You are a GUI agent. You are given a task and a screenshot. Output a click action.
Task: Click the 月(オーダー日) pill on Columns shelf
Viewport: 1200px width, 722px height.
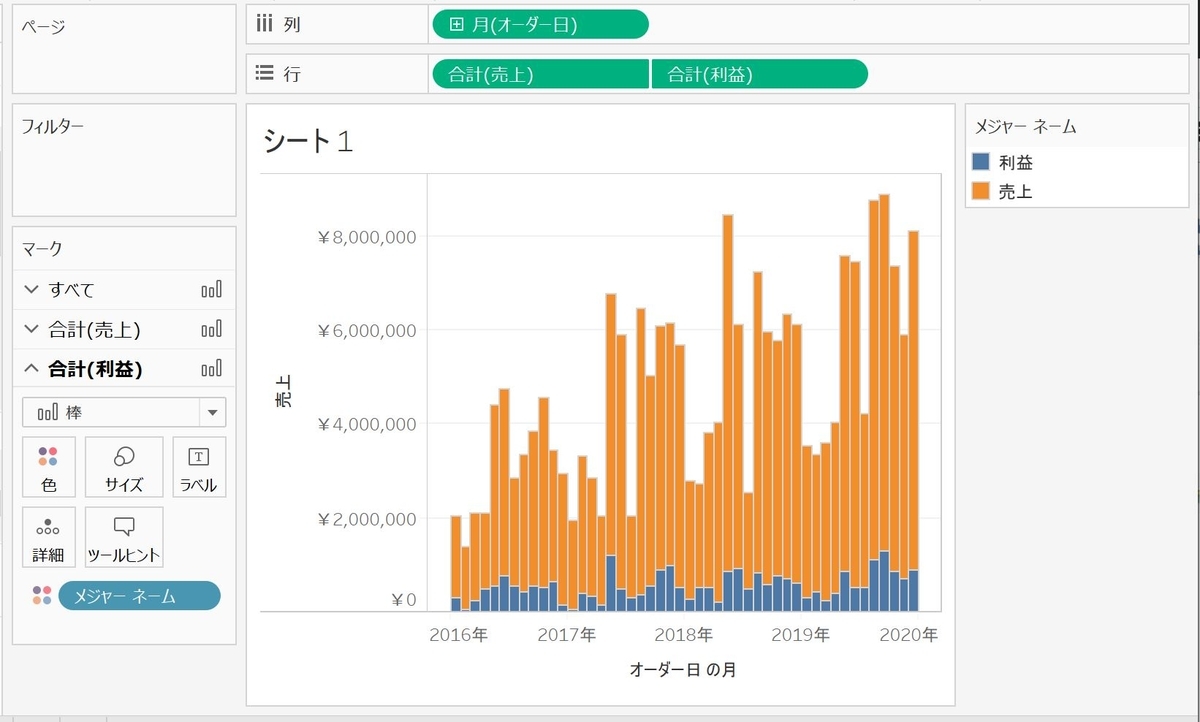click(x=539, y=24)
